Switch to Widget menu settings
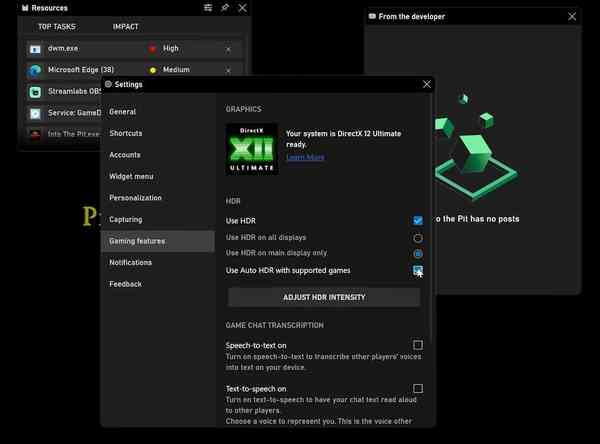Screen dimensions: 600x444 point(131,176)
